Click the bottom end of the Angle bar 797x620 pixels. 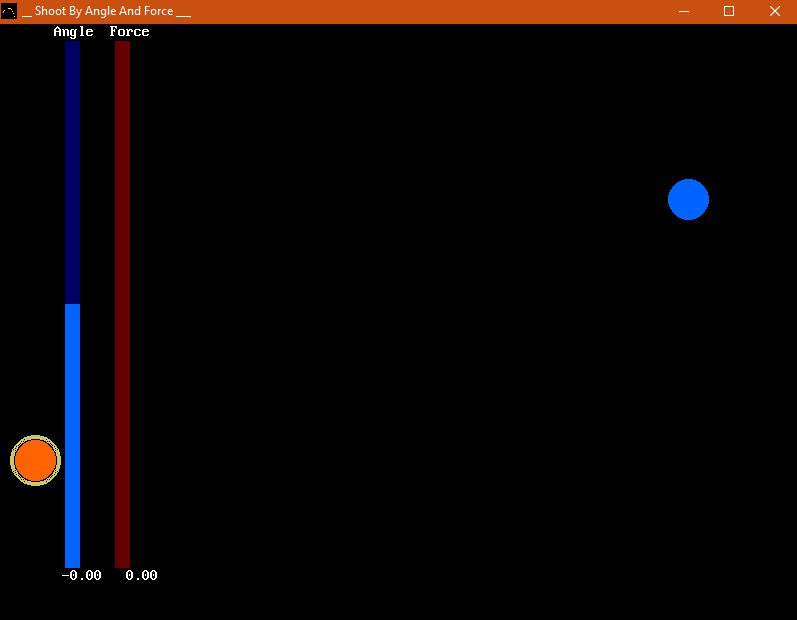(72, 564)
